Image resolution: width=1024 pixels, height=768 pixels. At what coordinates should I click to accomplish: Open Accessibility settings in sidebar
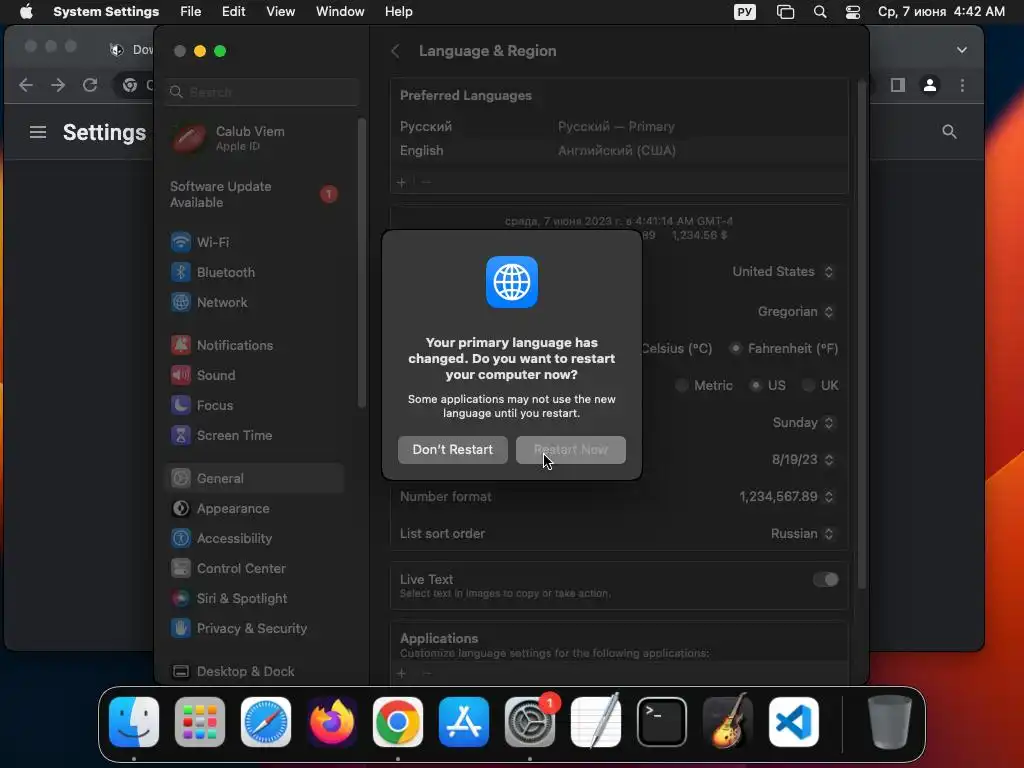tap(255, 539)
